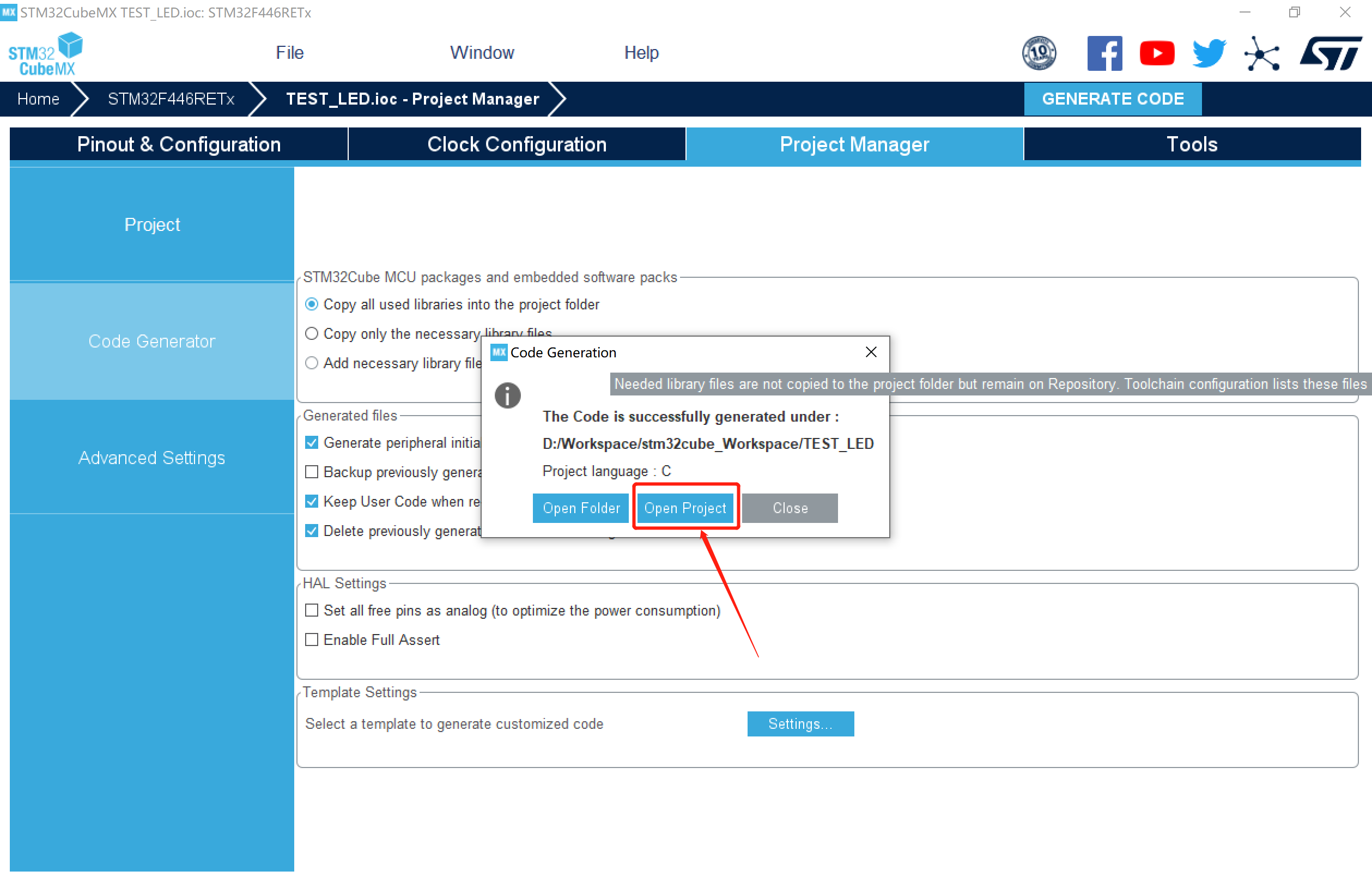Open the Twitter bird icon
Screen dimensions: 1372x877
1209,53
